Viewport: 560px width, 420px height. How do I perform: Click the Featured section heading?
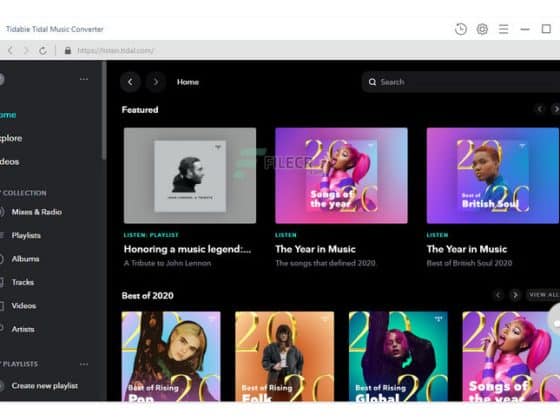(140, 110)
